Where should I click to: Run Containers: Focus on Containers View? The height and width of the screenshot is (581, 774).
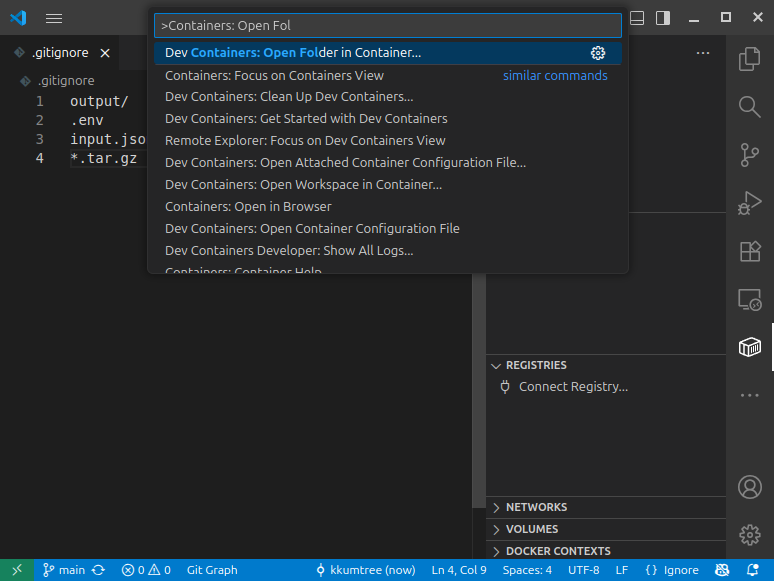coord(387,76)
